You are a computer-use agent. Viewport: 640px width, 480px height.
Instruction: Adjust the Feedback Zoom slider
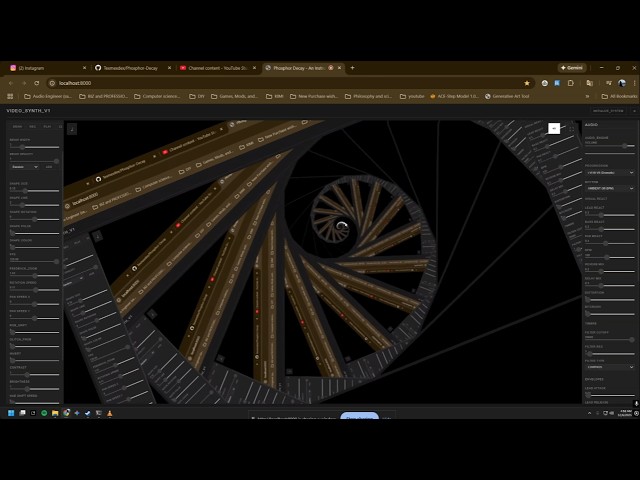pos(35,276)
